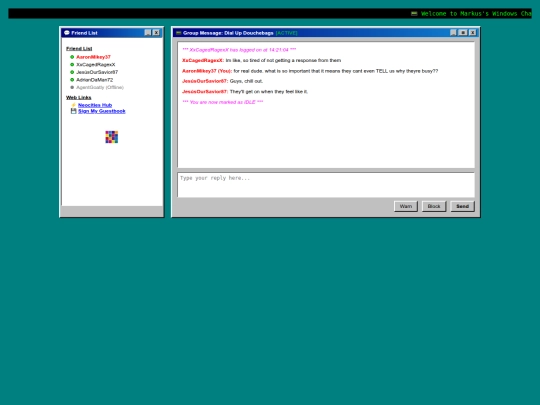
Task: Click the gray offline dot beside AgentGoatly
Action: (x=72, y=87)
